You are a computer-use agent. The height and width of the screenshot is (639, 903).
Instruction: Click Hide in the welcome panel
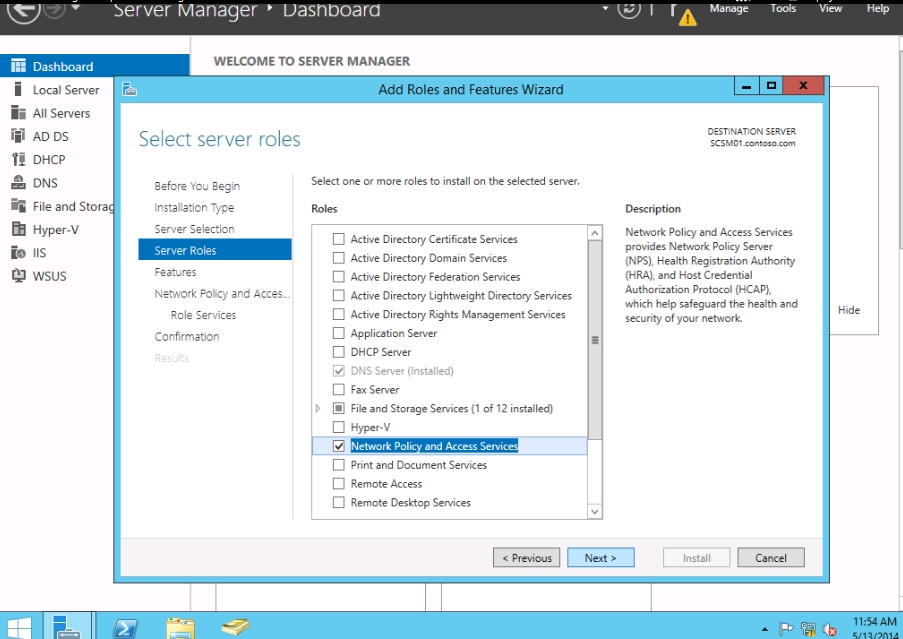click(x=849, y=310)
